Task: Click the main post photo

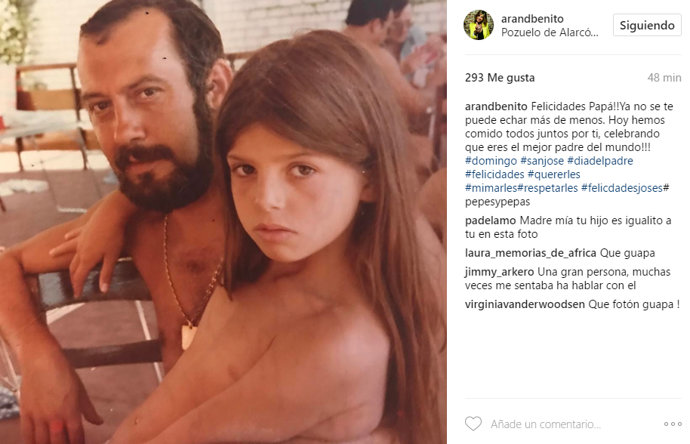Action: (x=223, y=222)
